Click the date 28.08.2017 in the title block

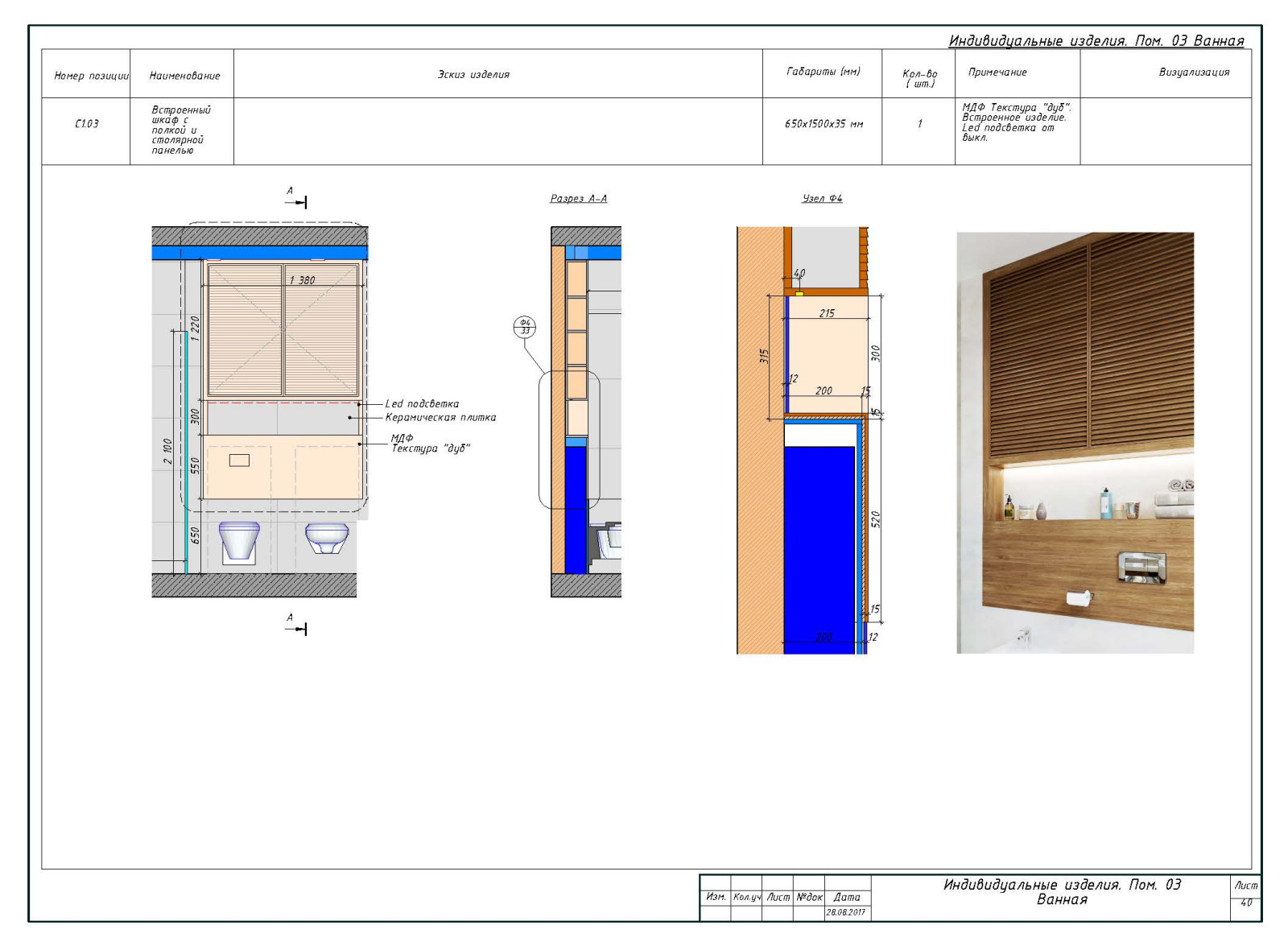[845, 912]
